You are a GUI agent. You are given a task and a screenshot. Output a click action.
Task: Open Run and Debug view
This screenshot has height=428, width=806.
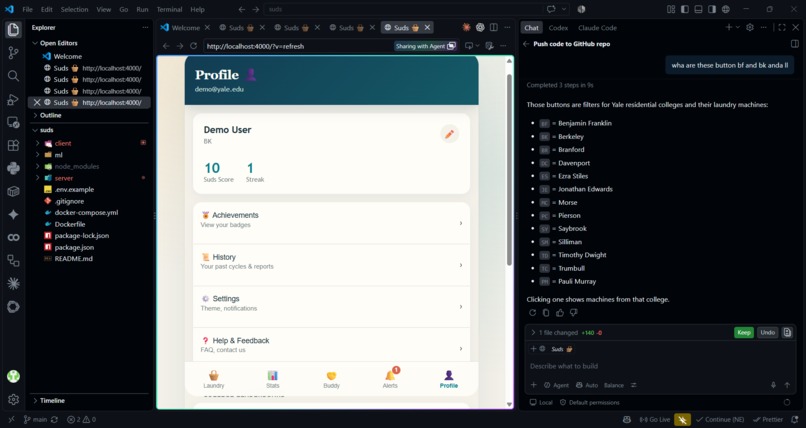(13, 99)
